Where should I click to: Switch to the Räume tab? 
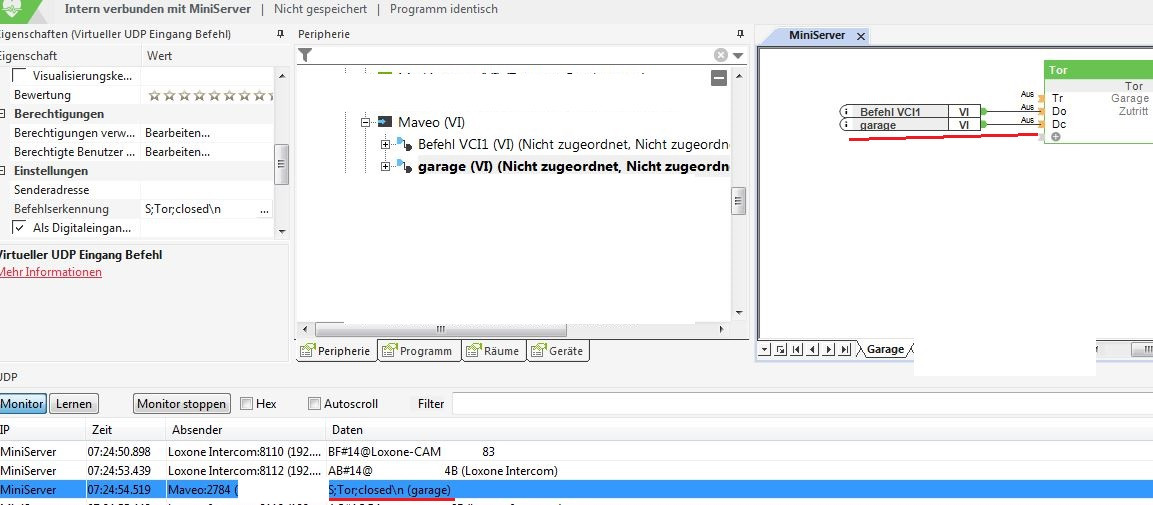point(494,351)
